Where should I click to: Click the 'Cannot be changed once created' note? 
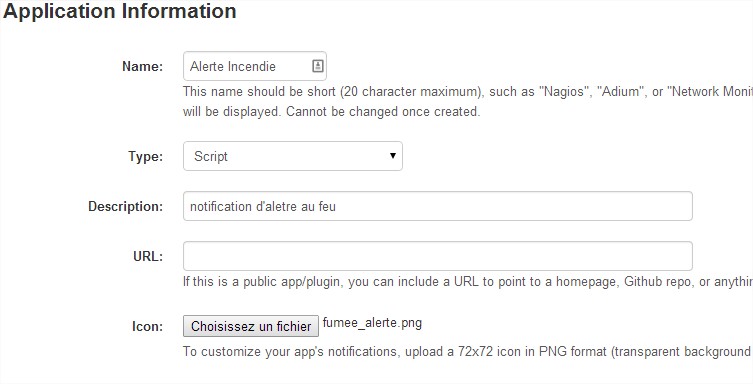(x=383, y=112)
